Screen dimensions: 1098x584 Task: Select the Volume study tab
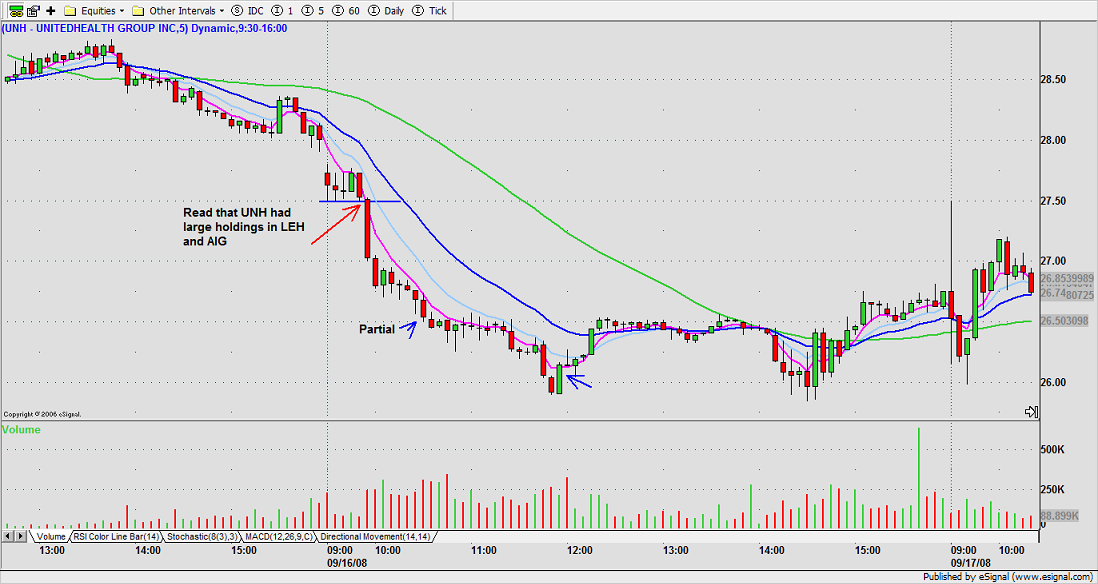point(50,536)
